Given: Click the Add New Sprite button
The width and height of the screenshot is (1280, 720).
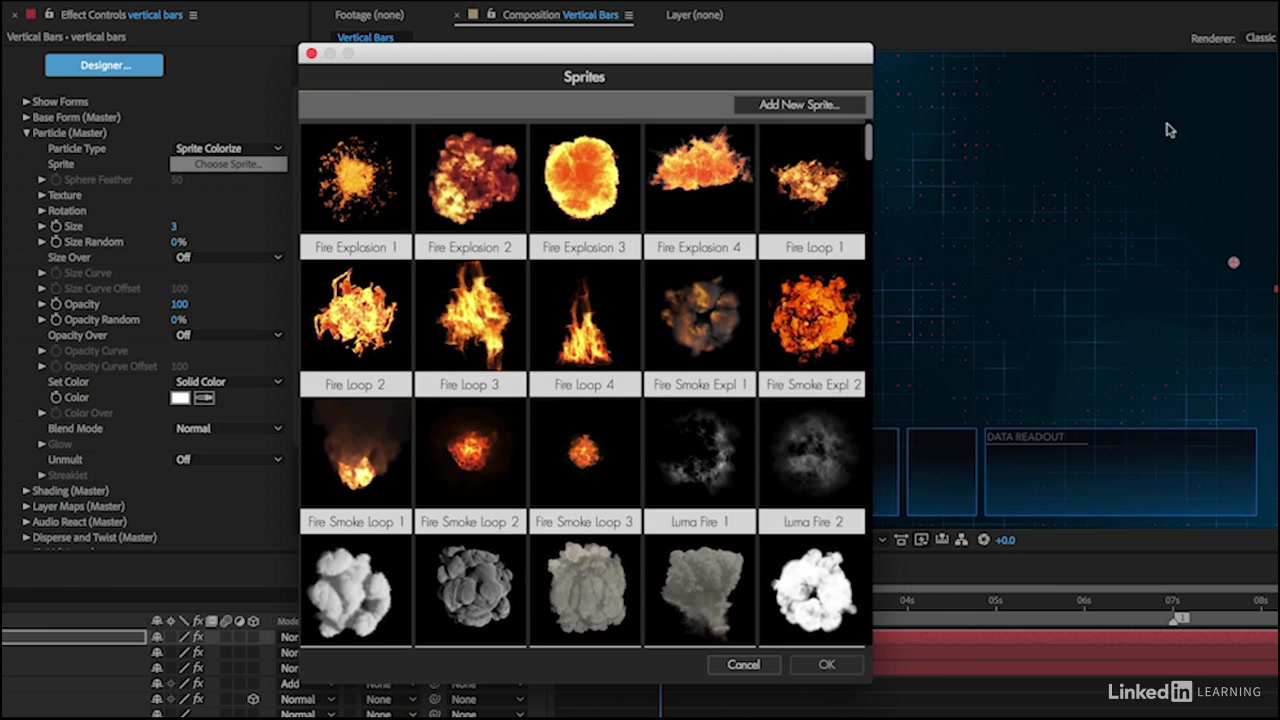Looking at the screenshot, I should pyautogui.click(x=798, y=105).
